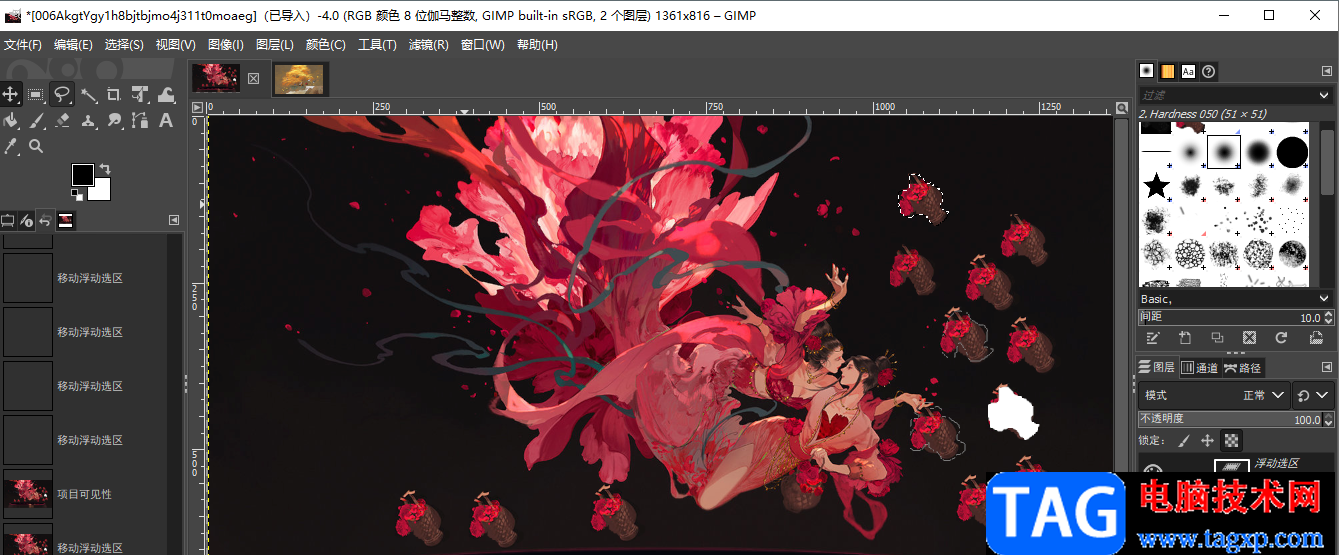
Task: Select the Clone stamp tool
Action: coord(88,120)
